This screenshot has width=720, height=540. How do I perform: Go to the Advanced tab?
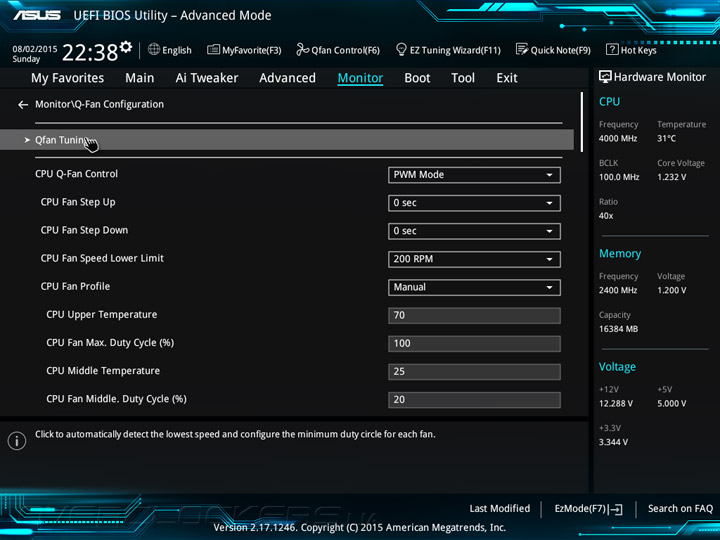287,78
